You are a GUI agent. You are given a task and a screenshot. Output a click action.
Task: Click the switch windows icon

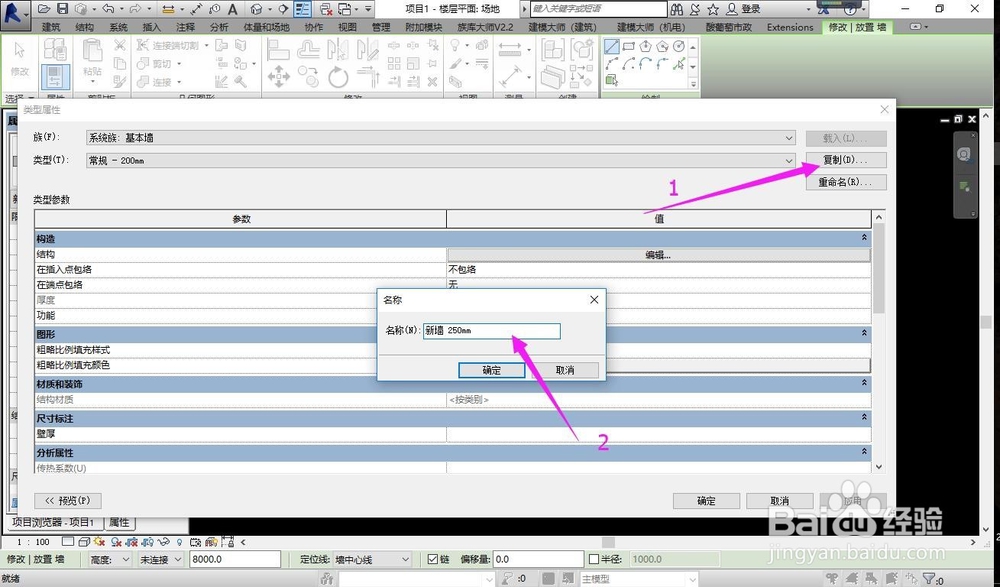(344, 9)
